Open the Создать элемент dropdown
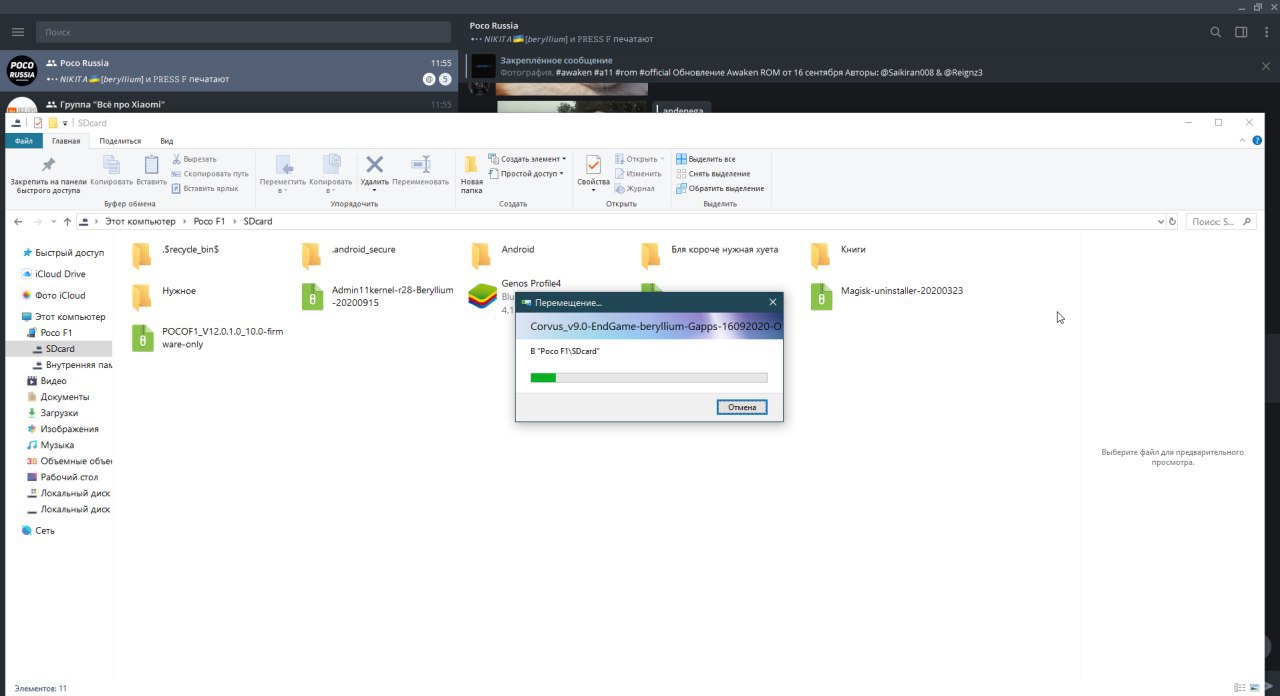Image resolution: width=1280 pixels, height=696 pixels. 527,159
